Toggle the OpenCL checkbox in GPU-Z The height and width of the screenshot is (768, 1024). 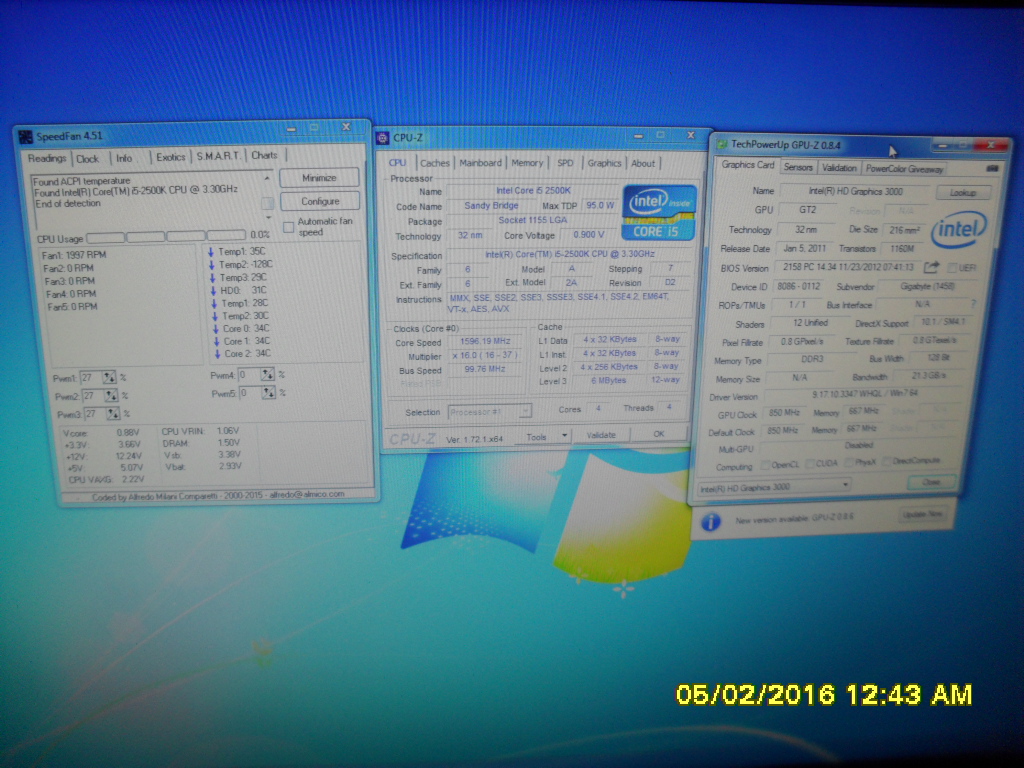pyautogui.click(x=765, y=465)
